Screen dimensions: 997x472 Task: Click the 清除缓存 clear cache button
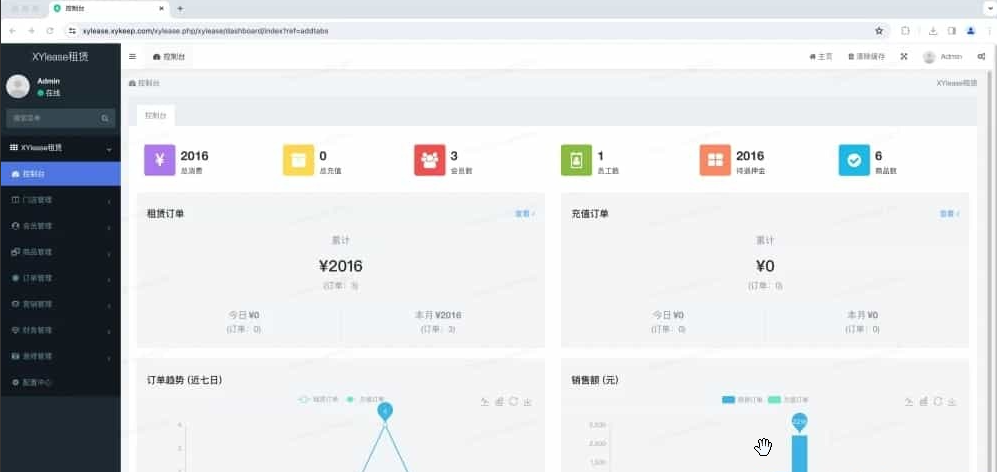pyautogui.click(x=866, y=57)
